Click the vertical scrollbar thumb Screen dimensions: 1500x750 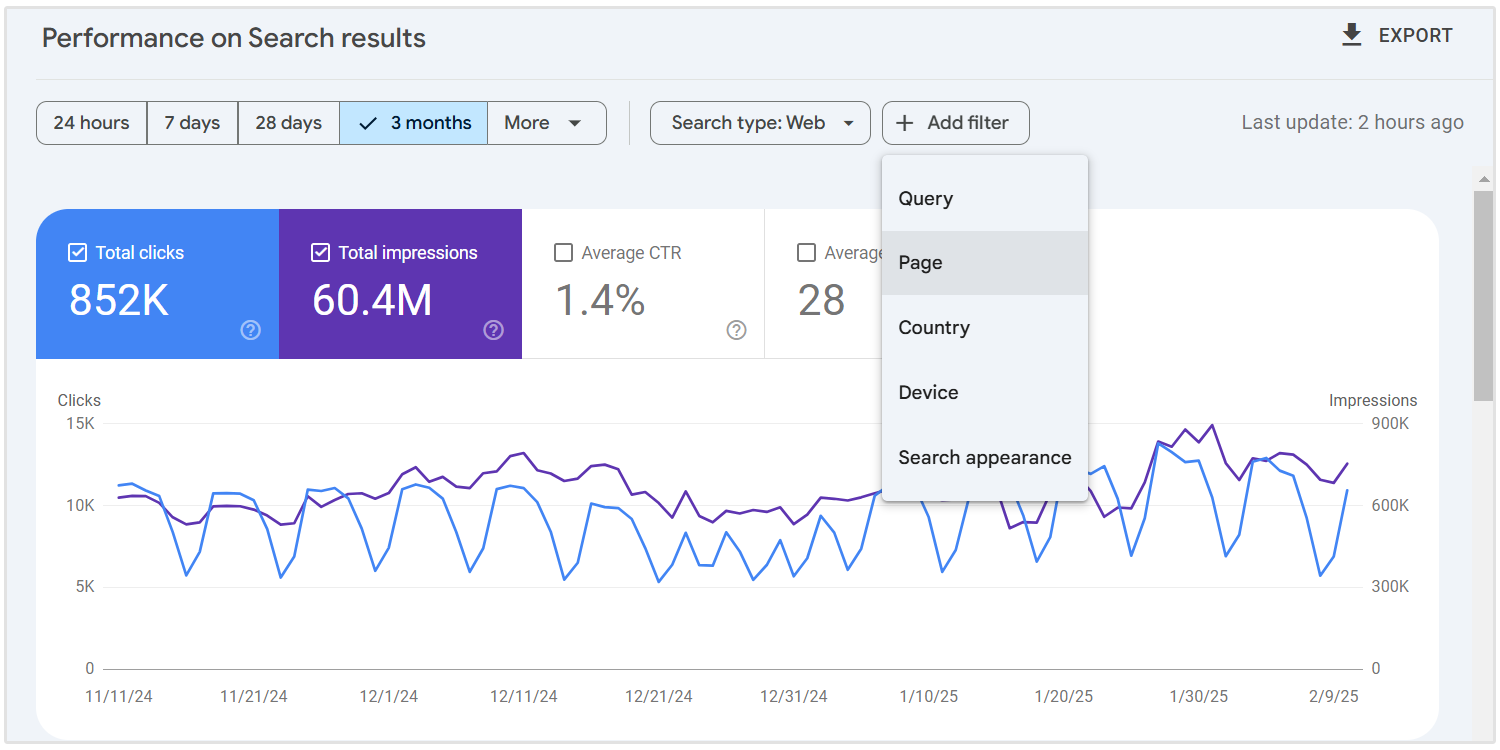(x=1484, y=295)
